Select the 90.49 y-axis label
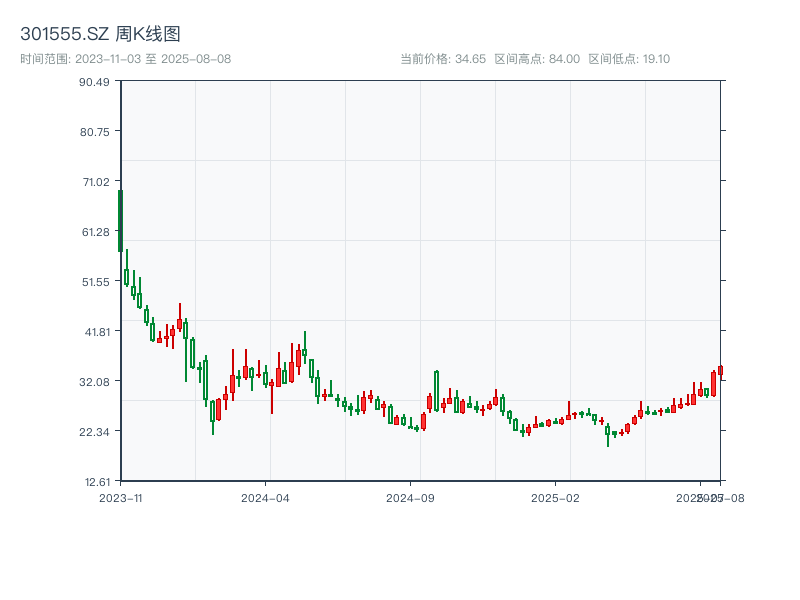800x600 pixels. [94, 81]
